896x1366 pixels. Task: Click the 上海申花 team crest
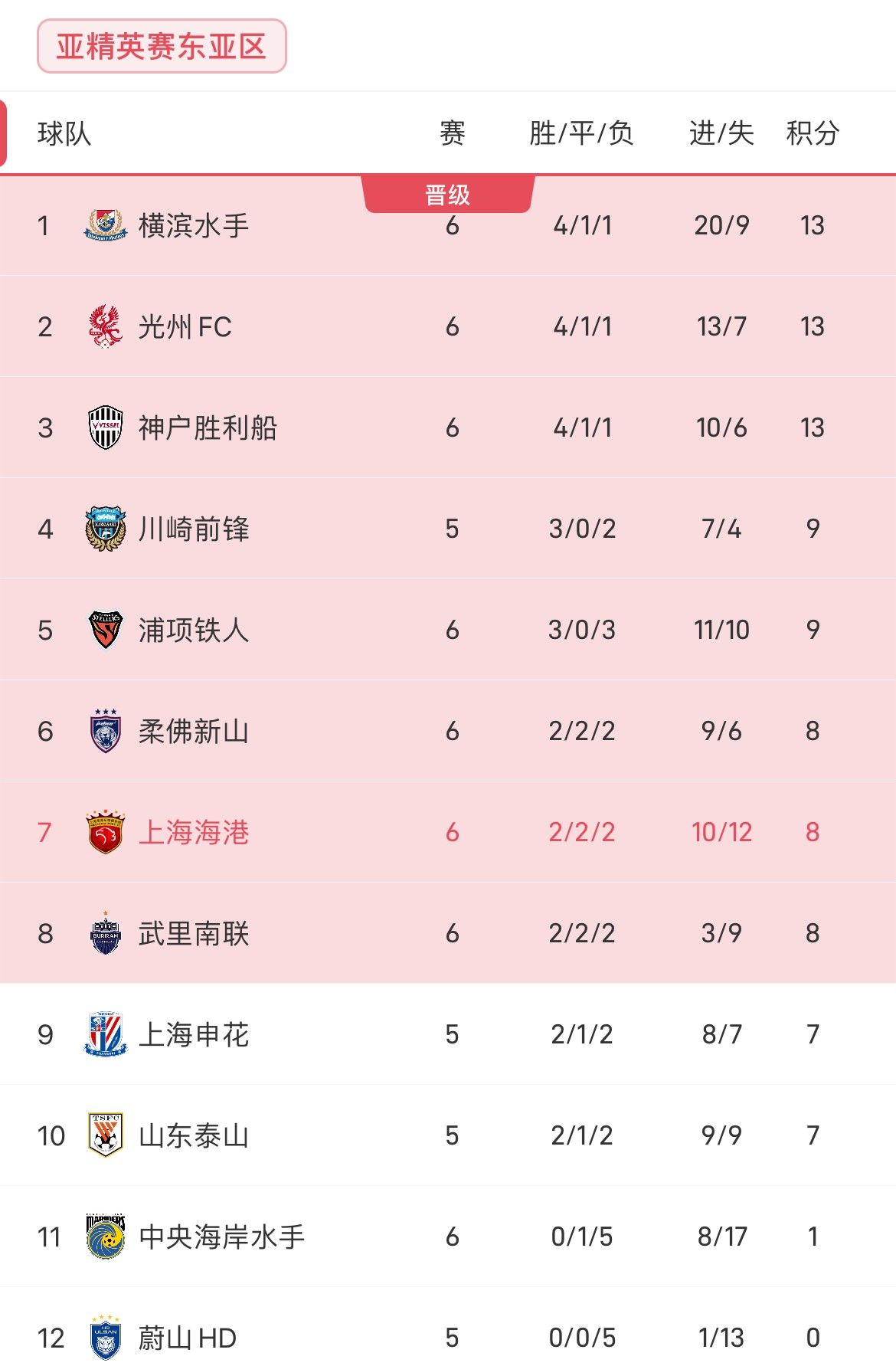pyautogui.click(x=106, y=1034)
